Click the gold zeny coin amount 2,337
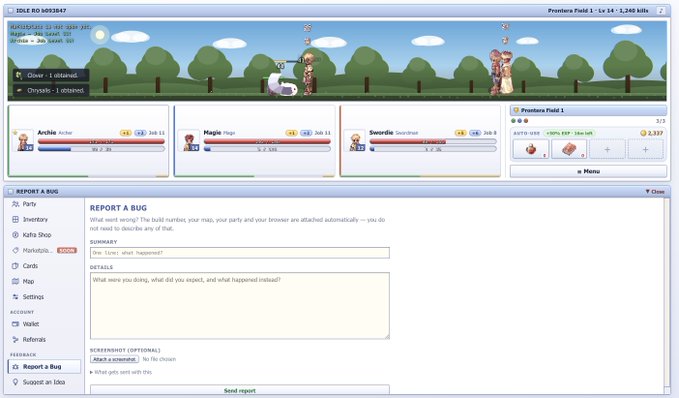 click(x=652, y=133)
